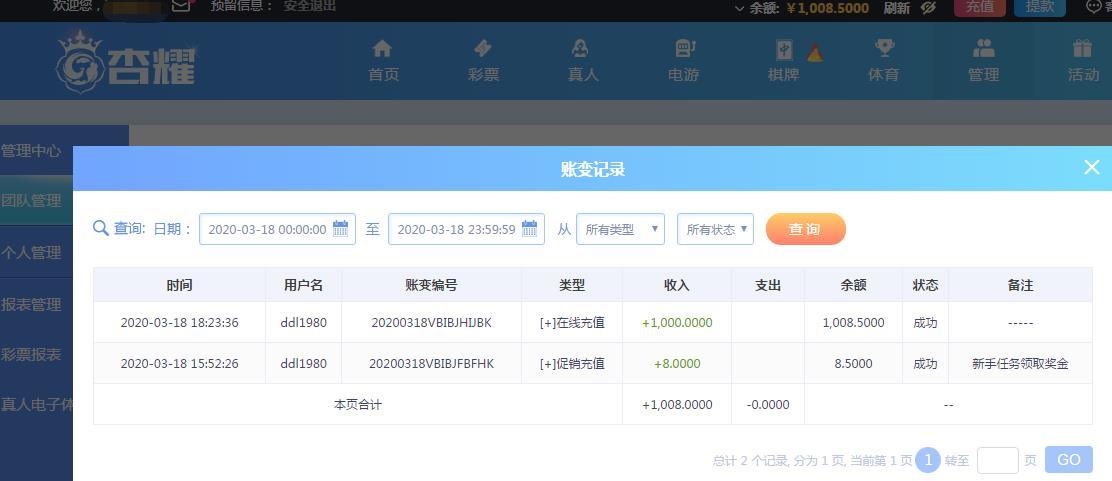
Task: Expand the 所有状态 status dropdown
Action: click(715, 229)
